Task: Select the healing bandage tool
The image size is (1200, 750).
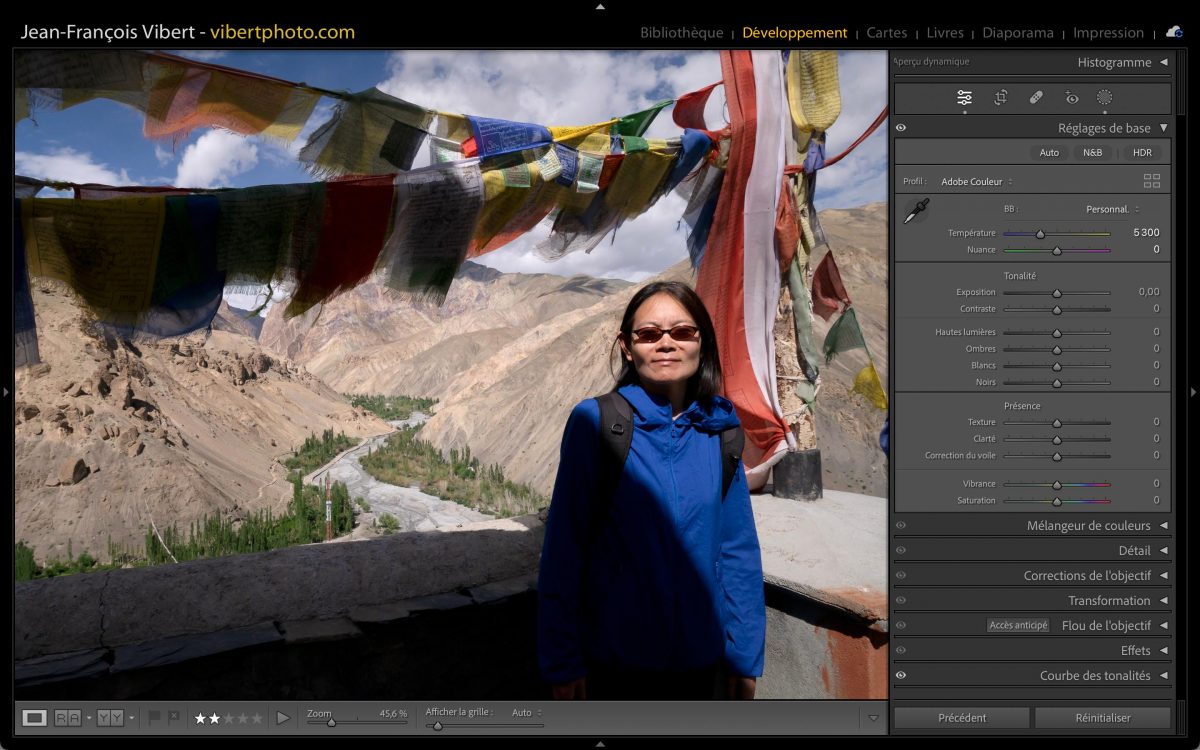Action: (1036, 98)
